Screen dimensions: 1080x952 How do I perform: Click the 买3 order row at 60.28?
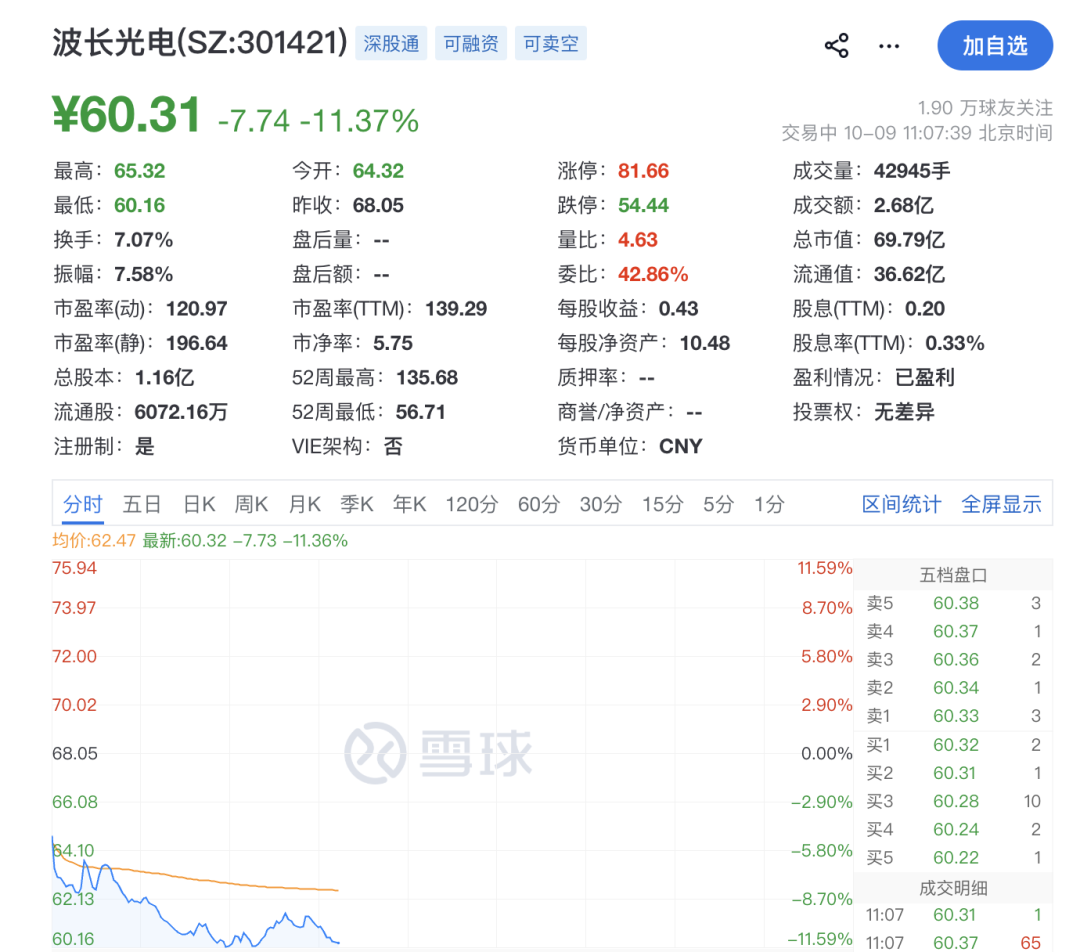pyautogui.click(x=953, y=802)
